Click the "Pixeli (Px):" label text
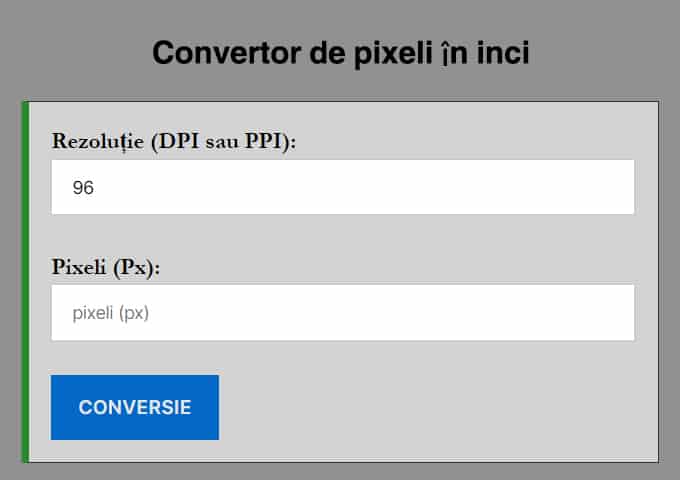This screenshot has height=480, width=680. (x=106, y=267)
